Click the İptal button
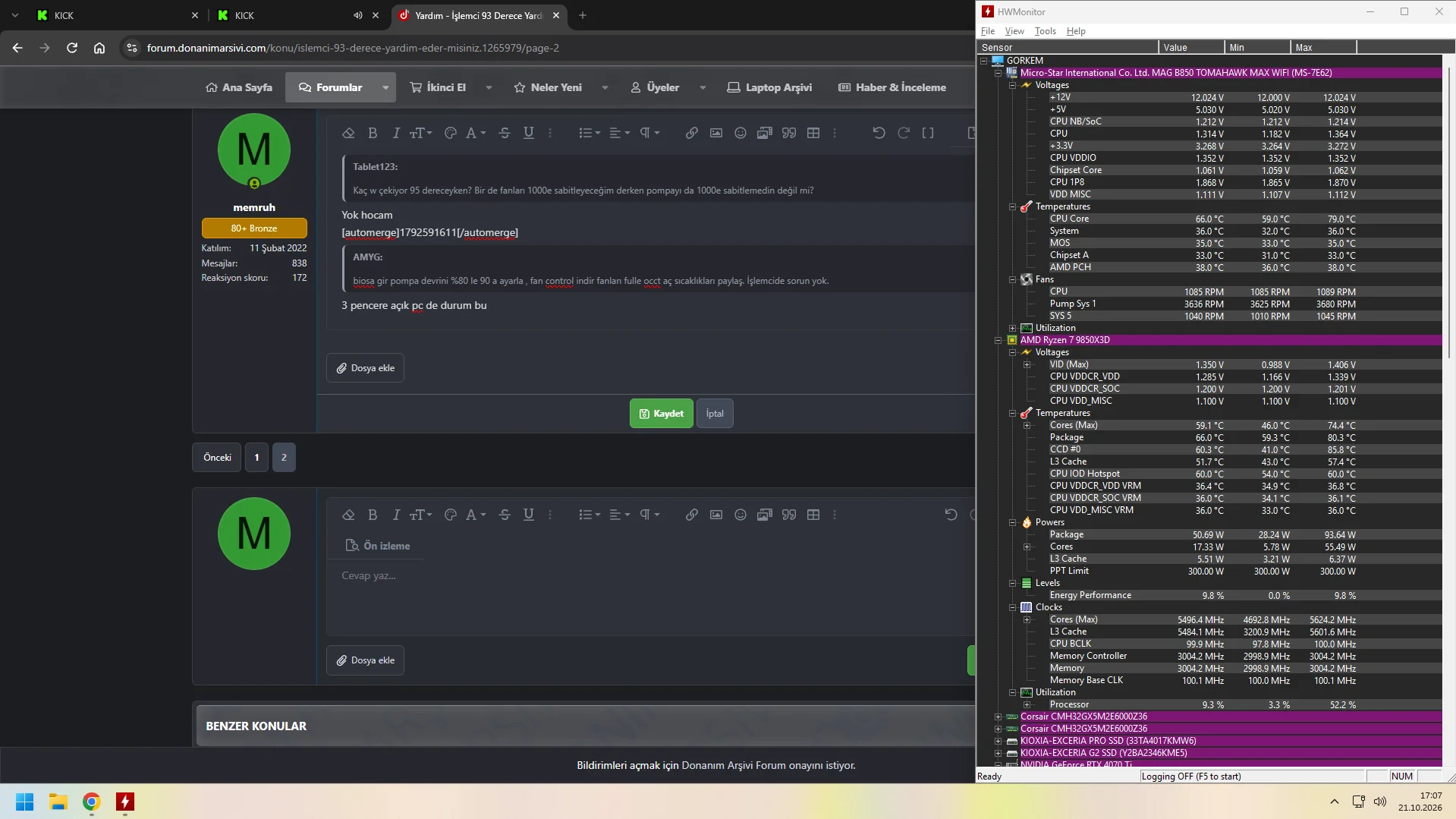The height and width of the screenshot is (819, 1456). [x=715, y=414]
